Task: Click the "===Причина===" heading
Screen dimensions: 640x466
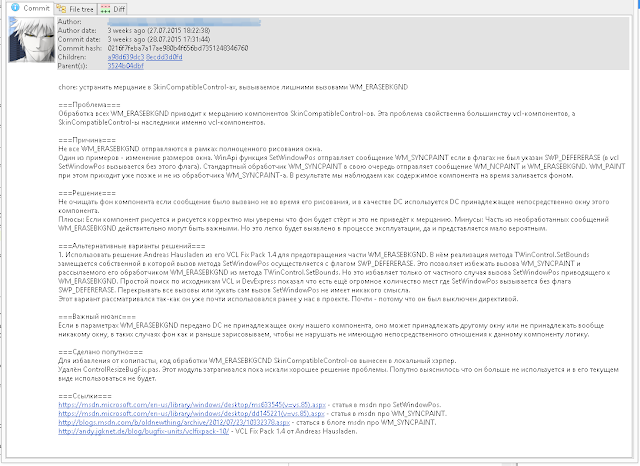Action: pyautogui.click(x=87, y=140)
